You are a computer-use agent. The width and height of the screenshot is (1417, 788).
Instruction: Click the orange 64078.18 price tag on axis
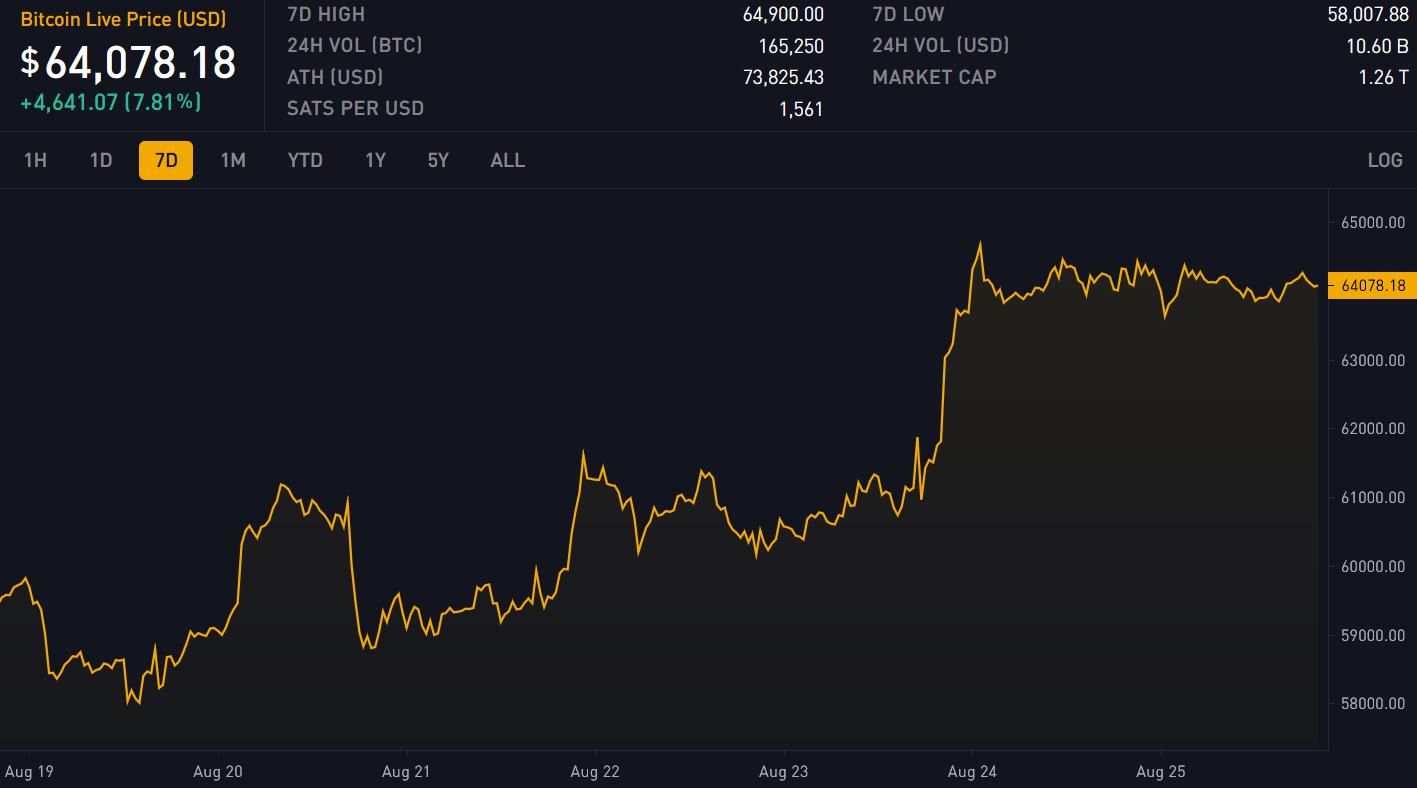[x=1372, y=286]
